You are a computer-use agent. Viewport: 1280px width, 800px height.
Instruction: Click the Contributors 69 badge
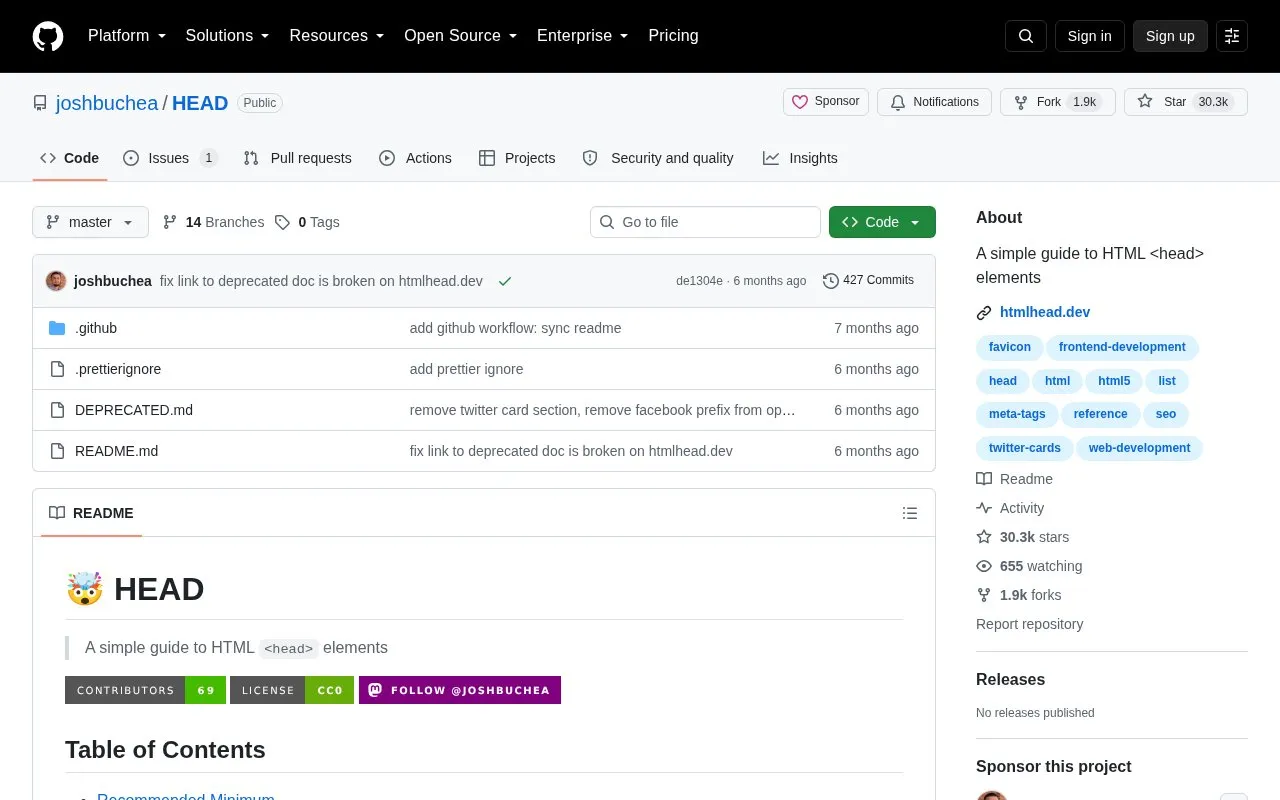coord(145,690)
